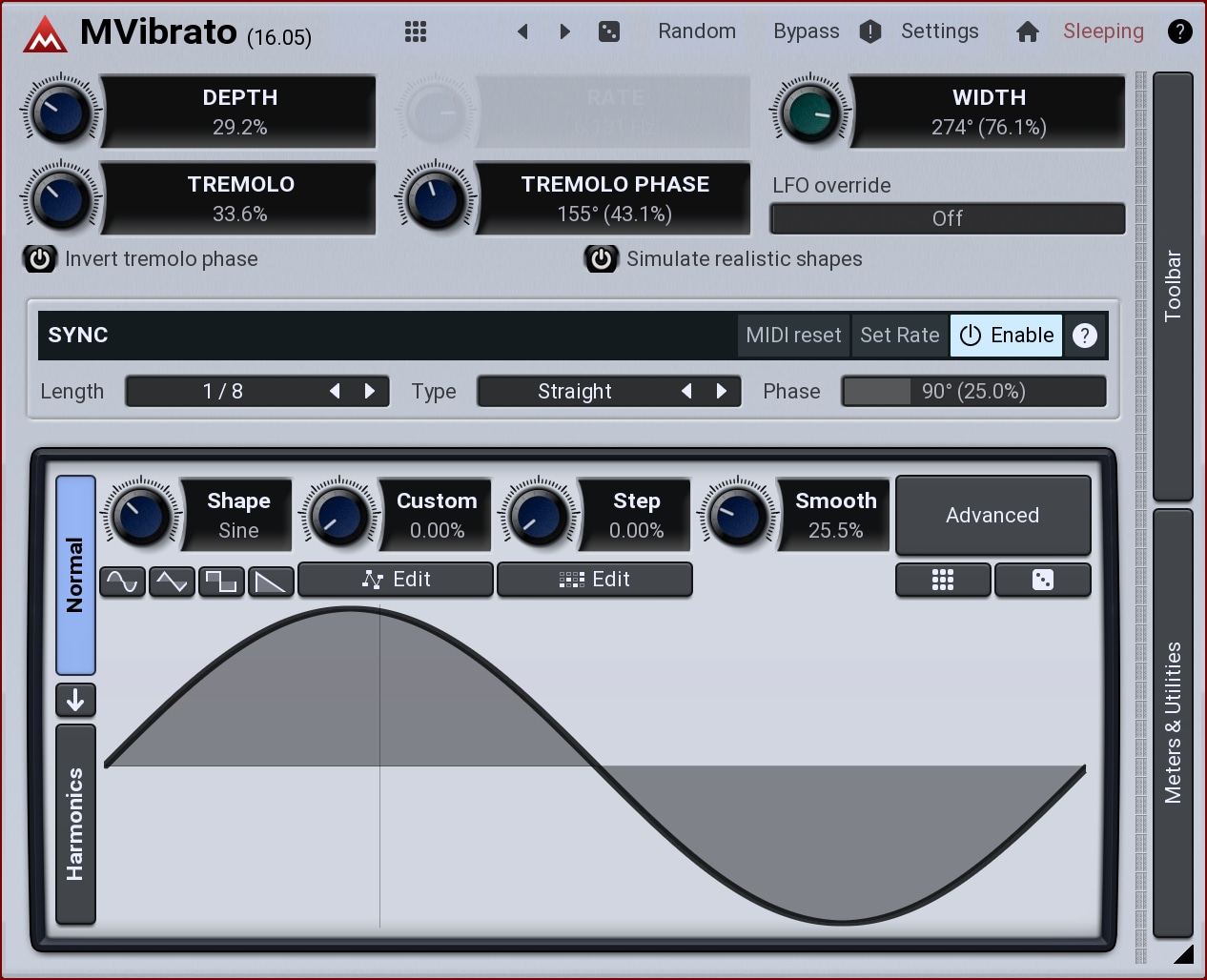Click the Set Rate button
The image size is (1207, 980).
[x=900, y=336]
